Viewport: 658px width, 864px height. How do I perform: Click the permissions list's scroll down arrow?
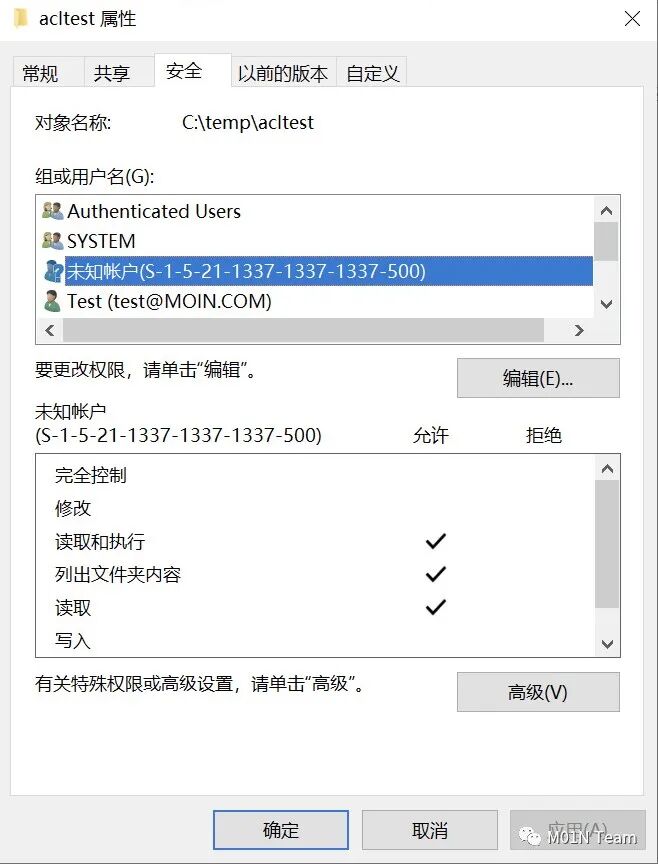click(x=607, y=644)
